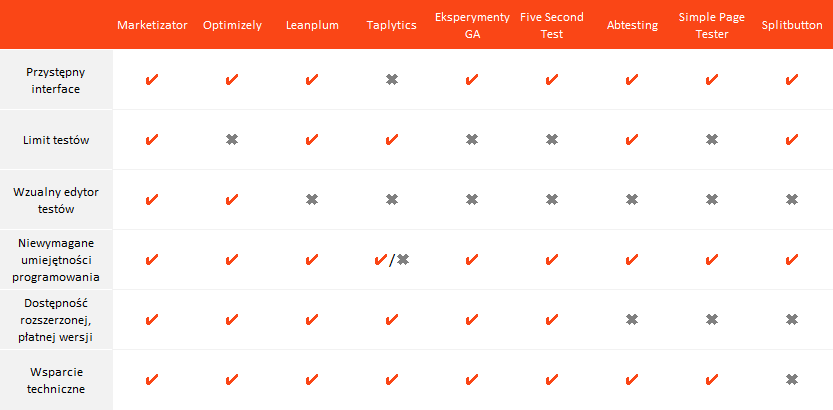Click the Leanplum header label
This screenshot has height=410, width=833.
click(312, 25)
